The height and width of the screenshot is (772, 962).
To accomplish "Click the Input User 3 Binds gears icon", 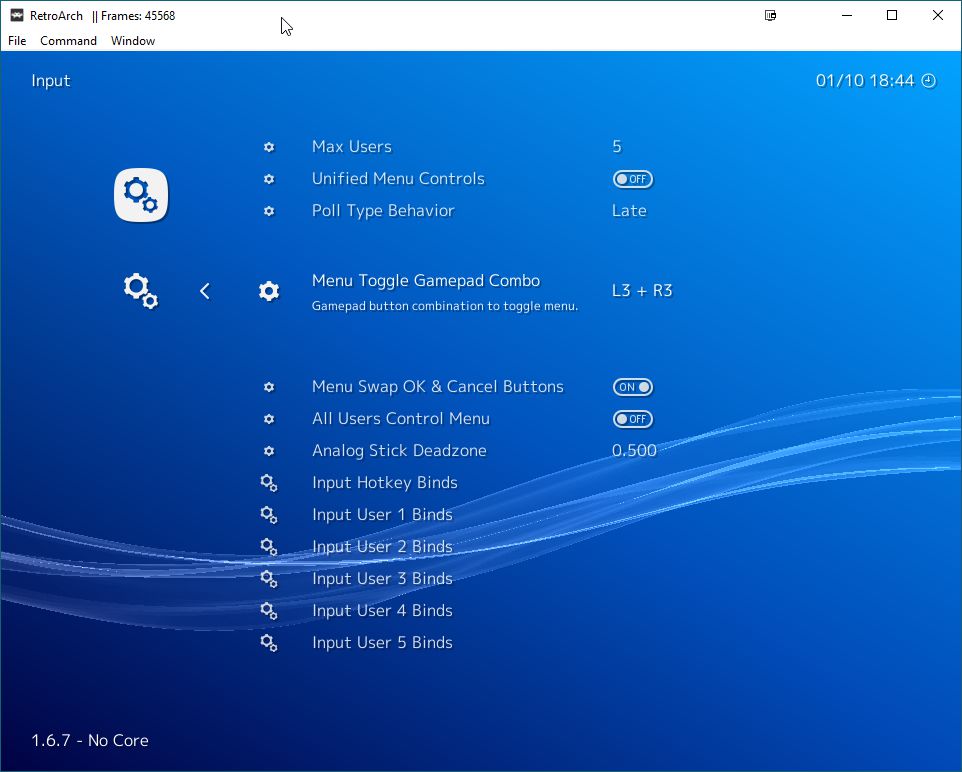I will click(268, 579).
